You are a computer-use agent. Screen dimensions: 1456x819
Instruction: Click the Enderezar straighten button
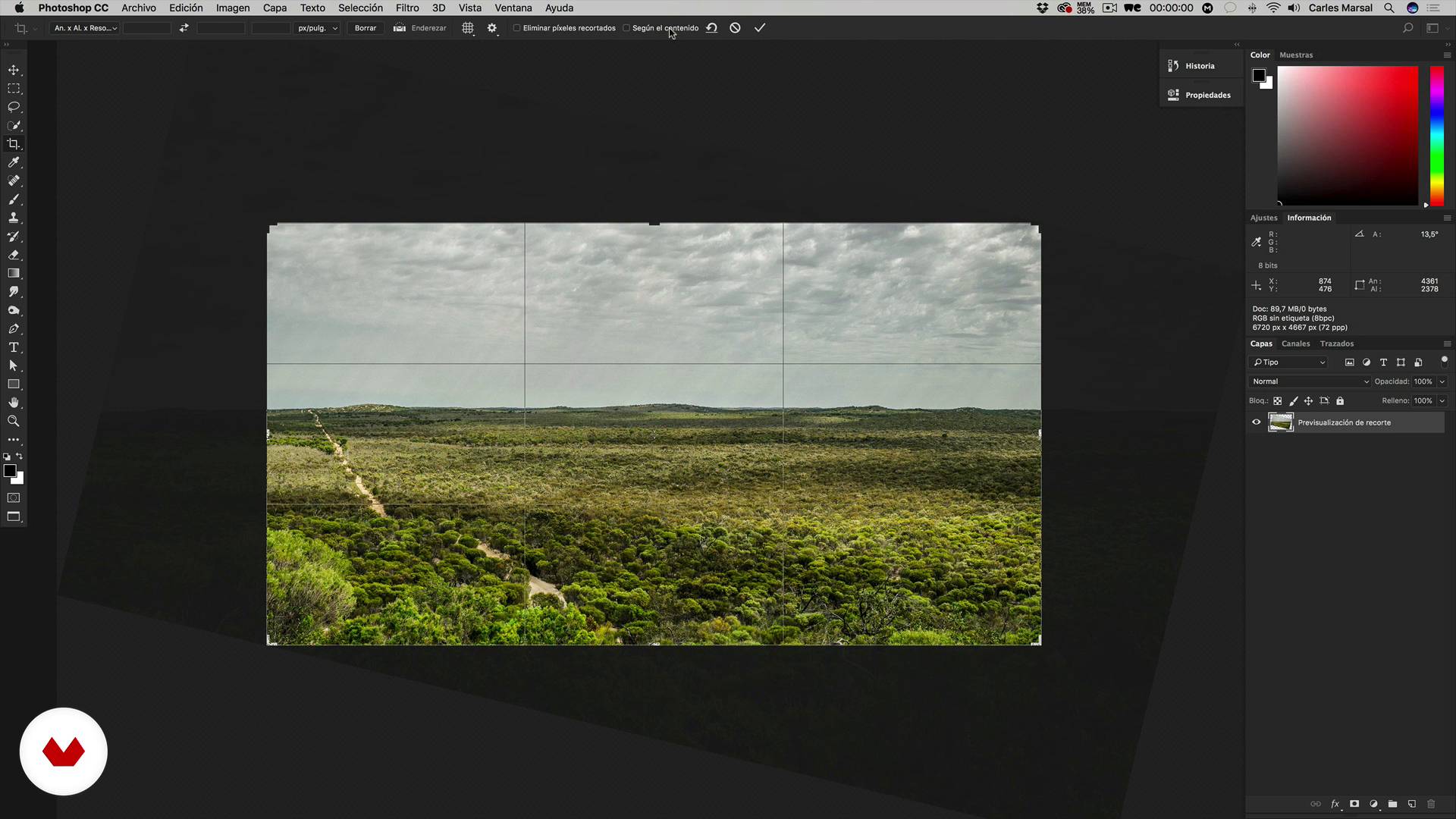pos(420,28)
